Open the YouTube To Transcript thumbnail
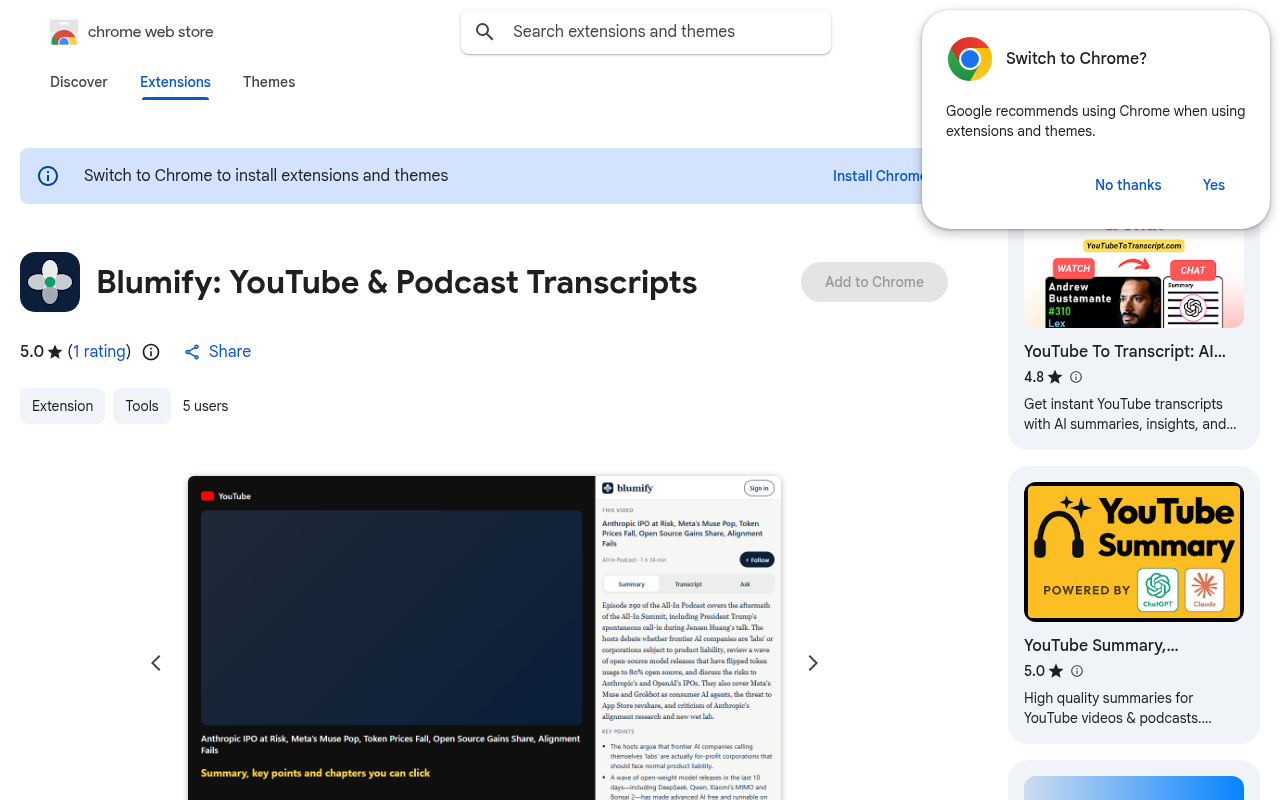Screen dimensions: 1280x800 [x=1134, y=278]
